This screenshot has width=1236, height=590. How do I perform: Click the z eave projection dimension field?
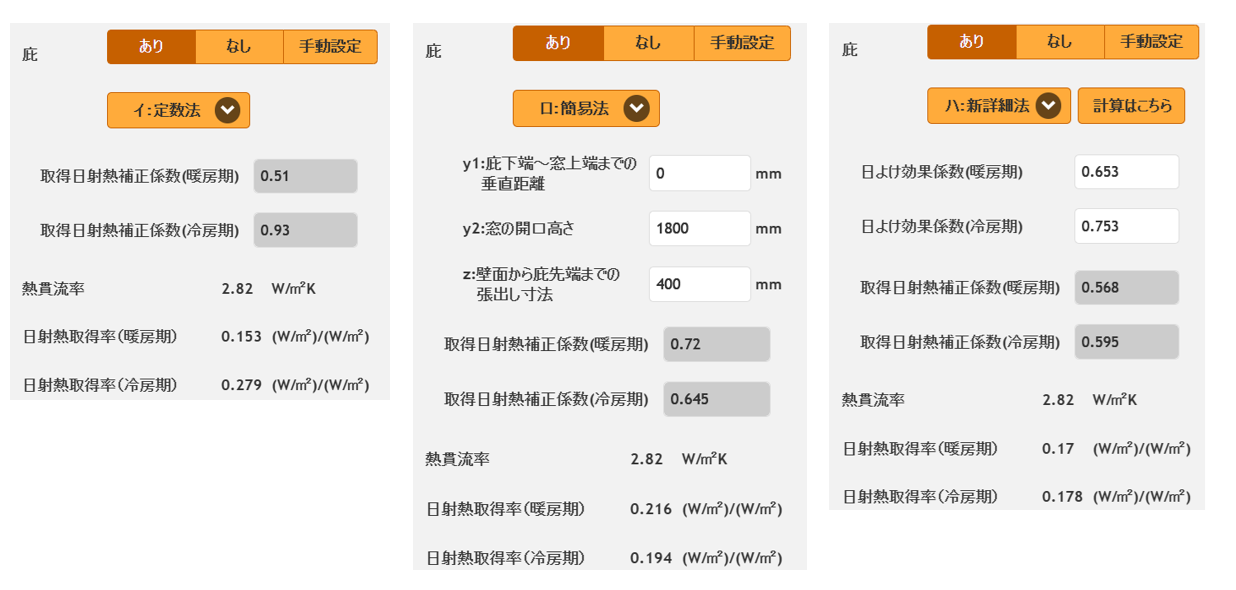coord(699,284)
